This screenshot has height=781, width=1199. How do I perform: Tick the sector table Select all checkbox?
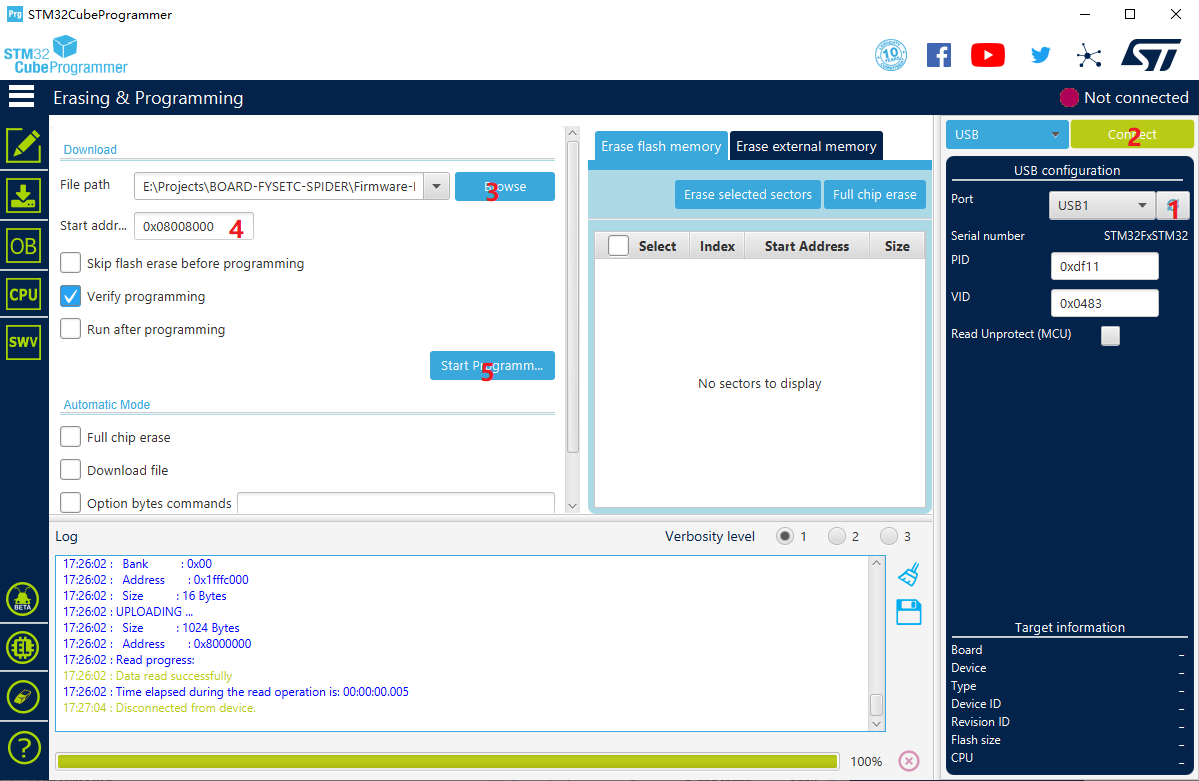pos(618,246)
